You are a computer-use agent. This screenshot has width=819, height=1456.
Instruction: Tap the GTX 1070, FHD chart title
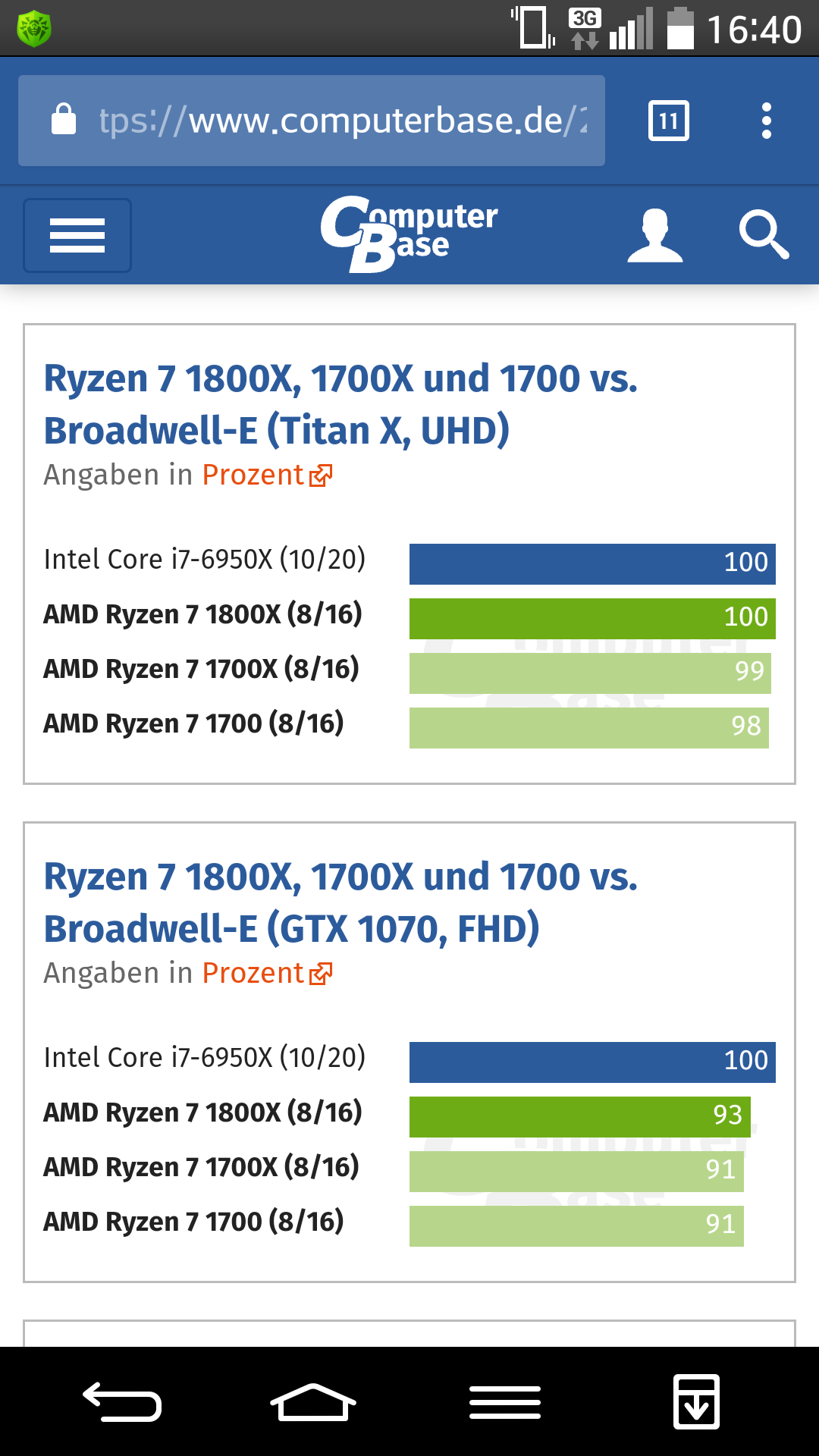point(341,902)
